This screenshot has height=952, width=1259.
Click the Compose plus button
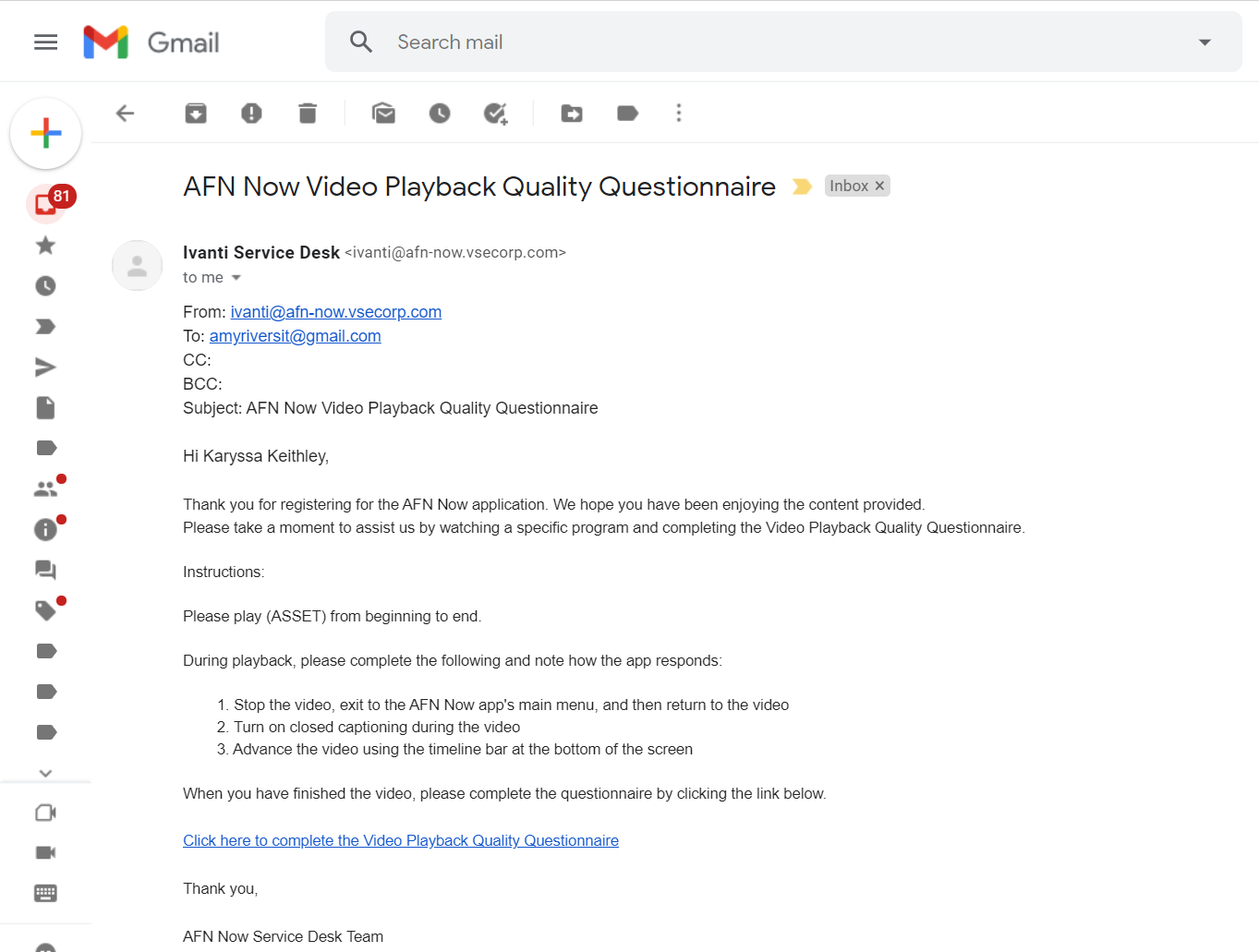(45, 134)
